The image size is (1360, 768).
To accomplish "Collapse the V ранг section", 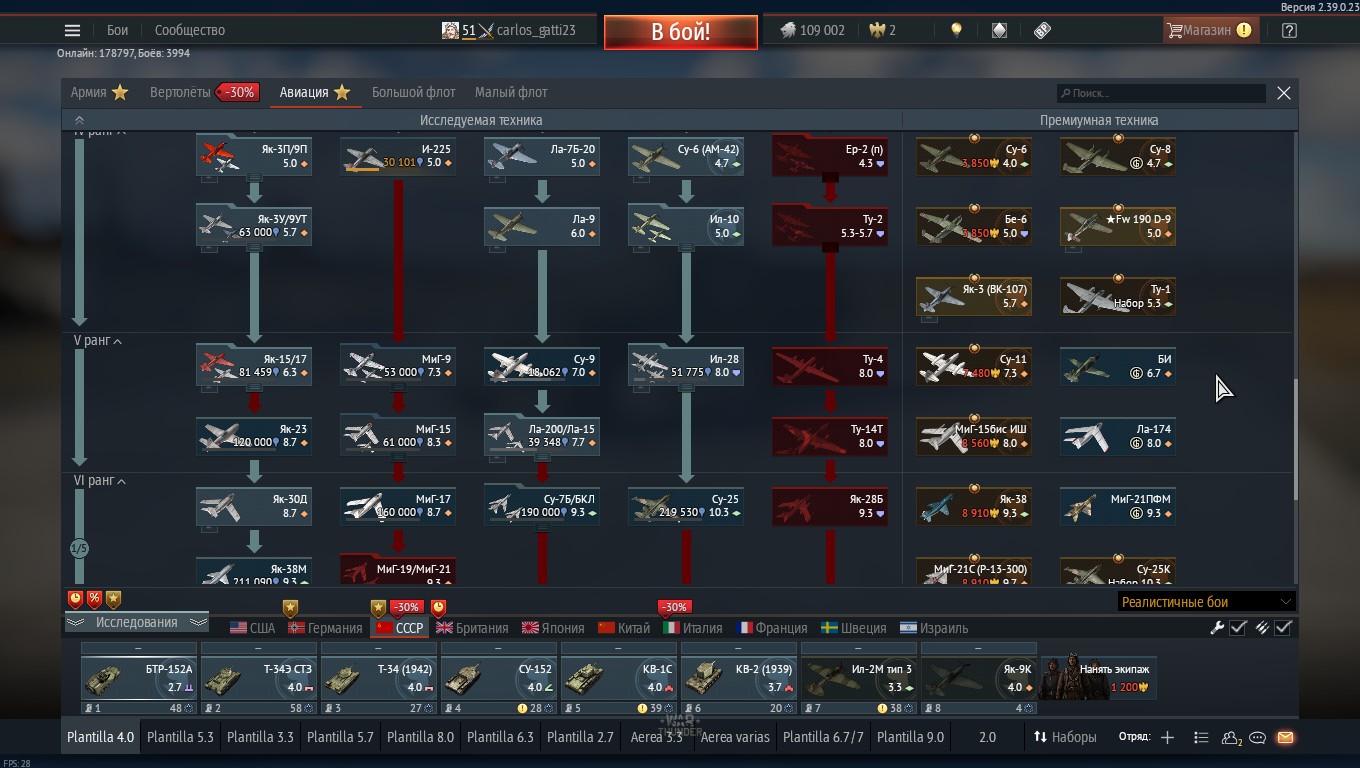I will tap(97, 341).
